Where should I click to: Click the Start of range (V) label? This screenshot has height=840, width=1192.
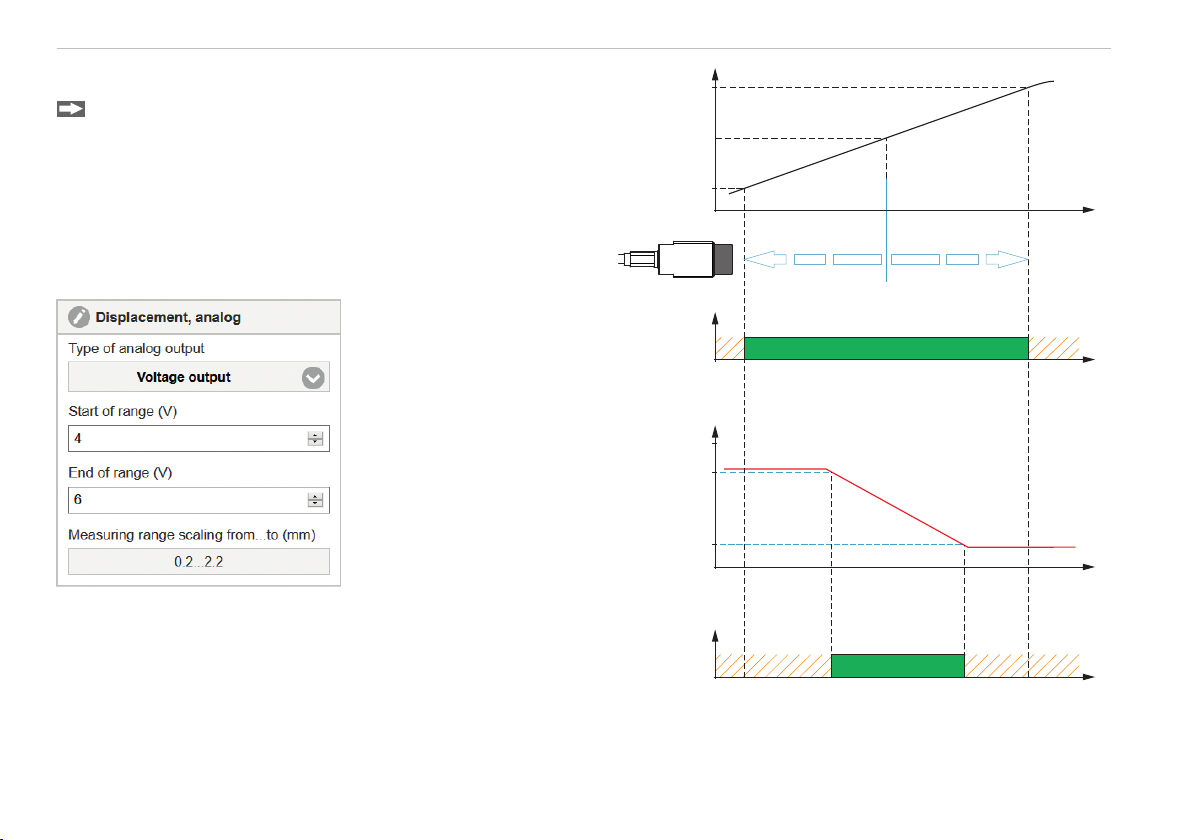pyautogui.click(x=122, y=411)
